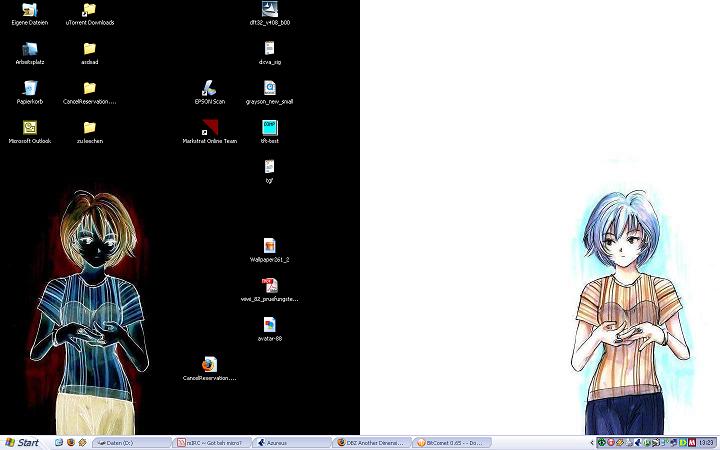
Task: Switch to the mIRC taskbar window
Action: [x=212, y=443]
